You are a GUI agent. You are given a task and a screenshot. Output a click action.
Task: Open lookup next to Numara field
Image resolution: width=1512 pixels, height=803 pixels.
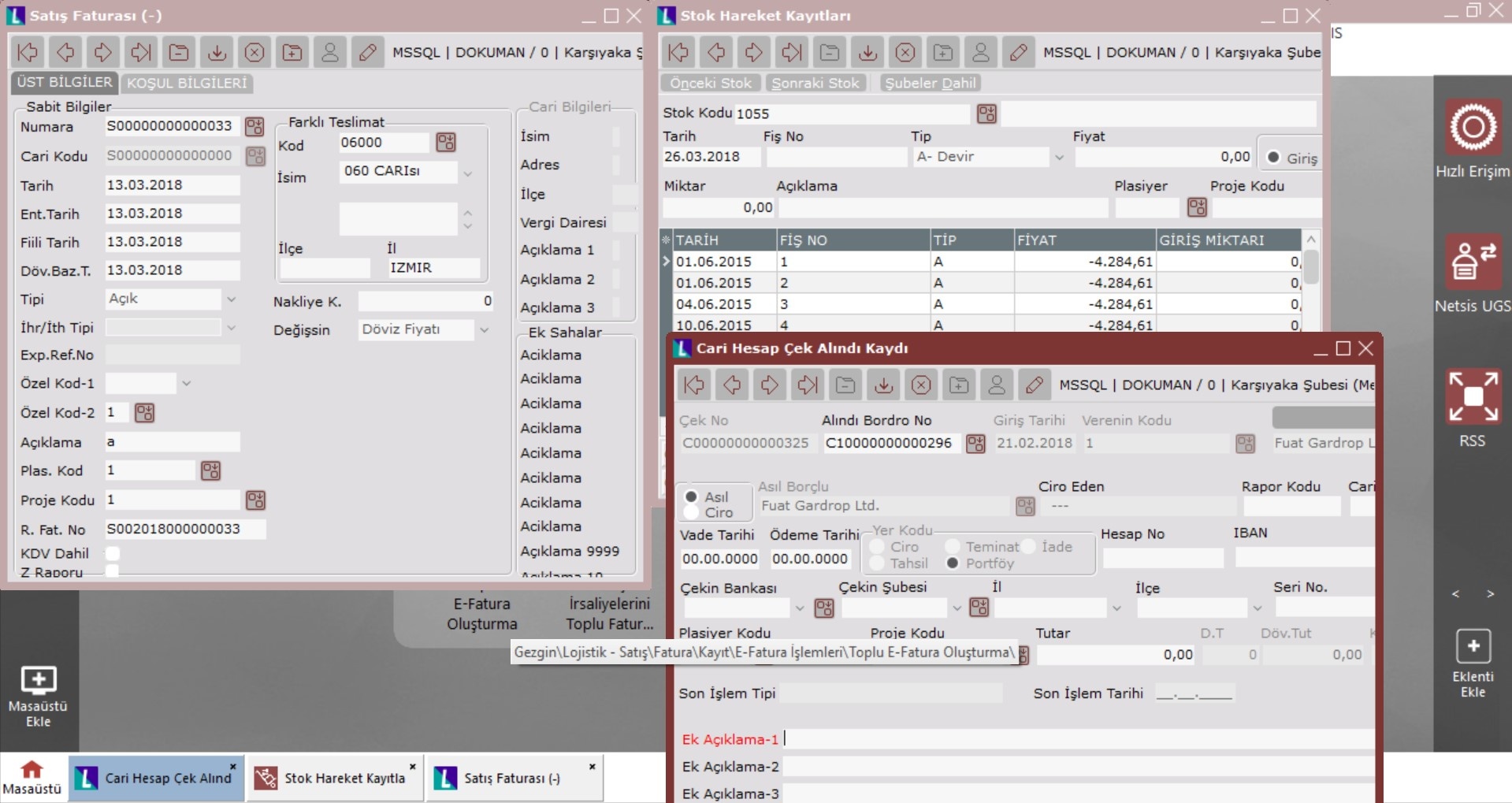pyautogui.click(x=254, y=126)
